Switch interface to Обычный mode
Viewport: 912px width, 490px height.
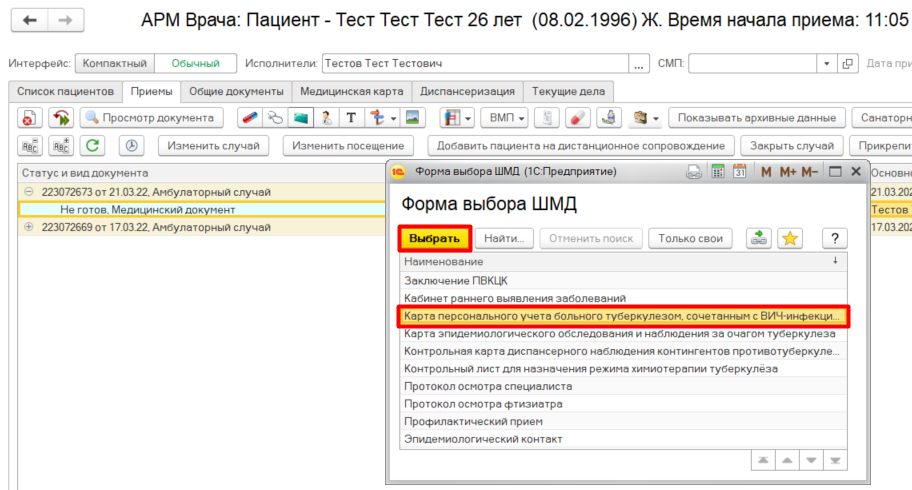(x=195, y=64)
